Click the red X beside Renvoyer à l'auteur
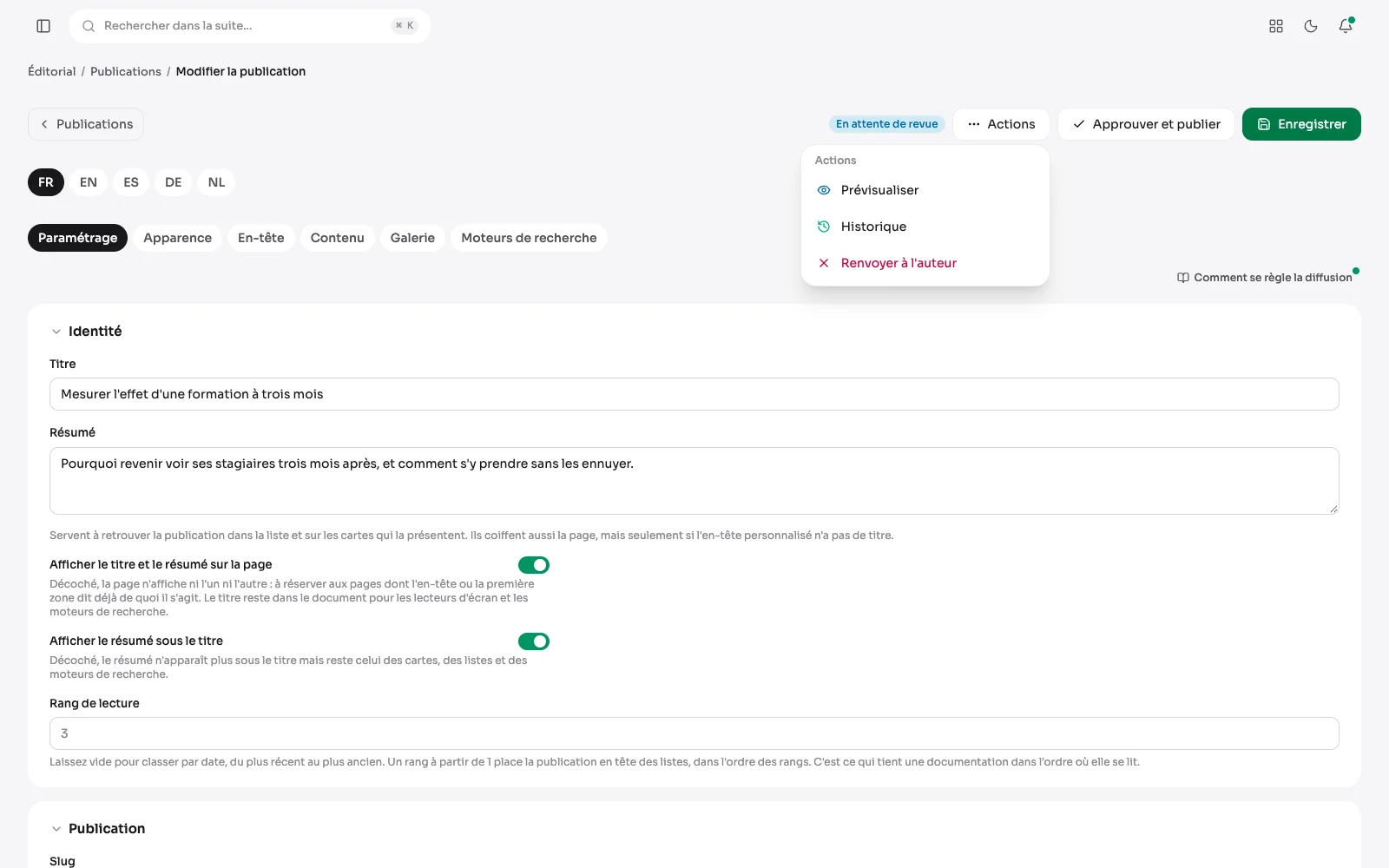Screen dimensions: 1389x868 tap(824, 263)
